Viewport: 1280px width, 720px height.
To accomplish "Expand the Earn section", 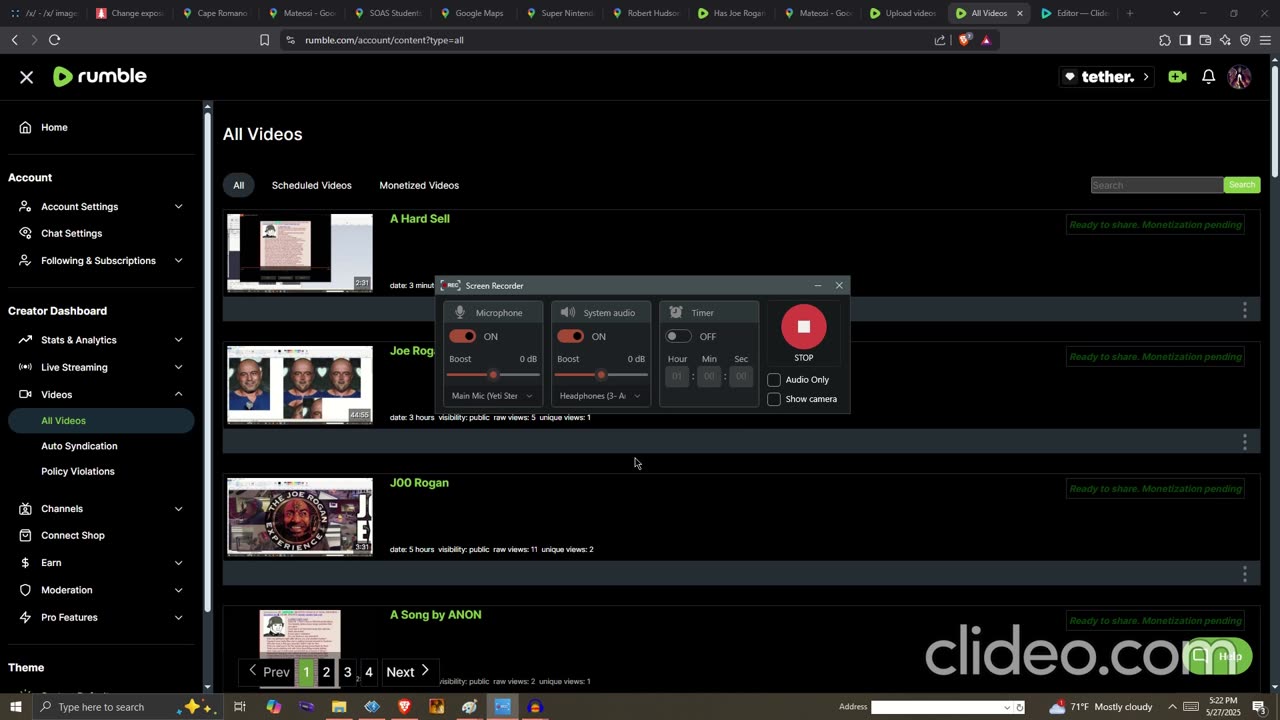I will [x=100, y=563].
